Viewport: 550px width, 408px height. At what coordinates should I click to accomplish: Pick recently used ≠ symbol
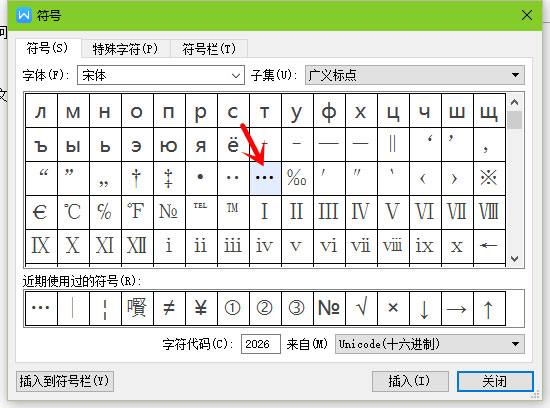pos(169,308)
